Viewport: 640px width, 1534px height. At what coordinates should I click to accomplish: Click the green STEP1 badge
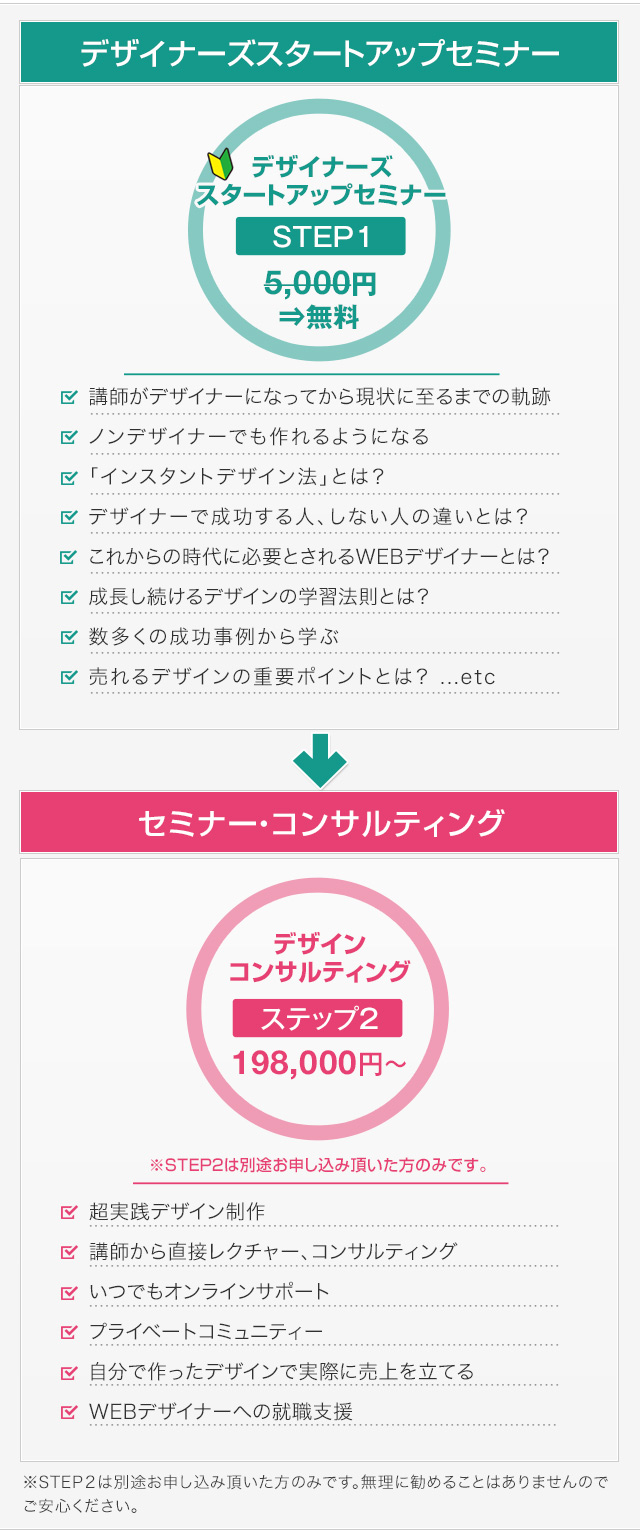click(320, 236)
